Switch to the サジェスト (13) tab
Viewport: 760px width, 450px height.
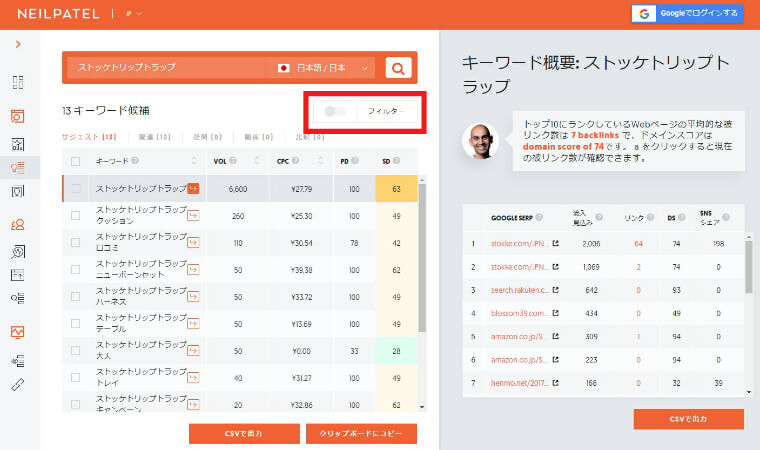pyautogui.click(x=89, y=137)
